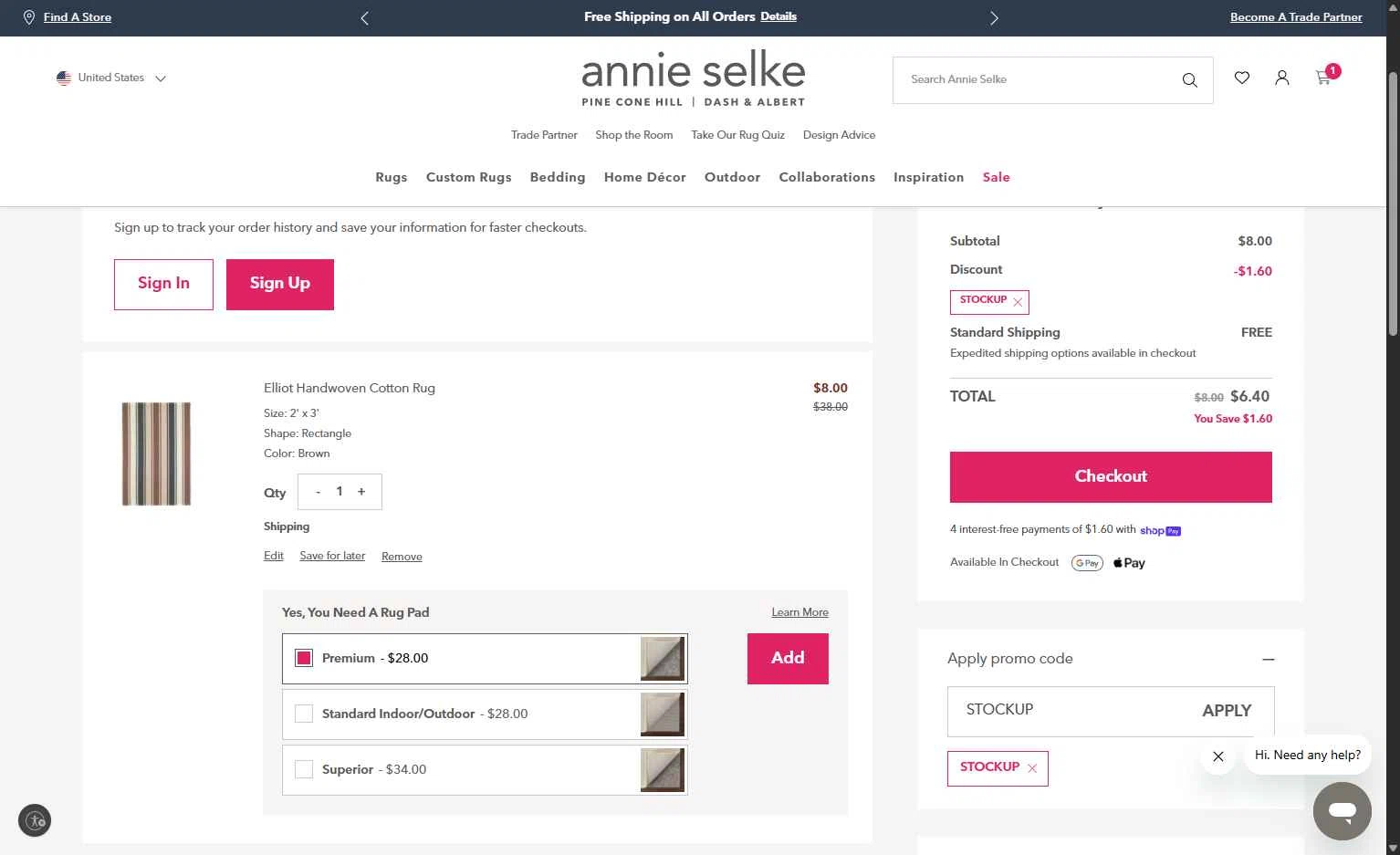
Task: Add the selected rug pad
Action: 788,658
